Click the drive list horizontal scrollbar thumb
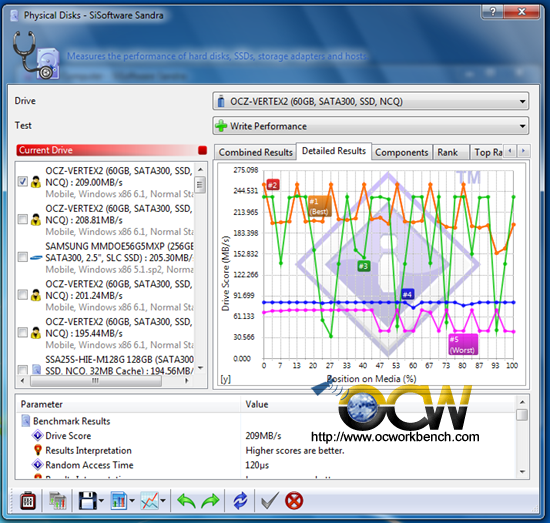Image resolution: width=550 pixels, height=523 pixels. point(96,381)
